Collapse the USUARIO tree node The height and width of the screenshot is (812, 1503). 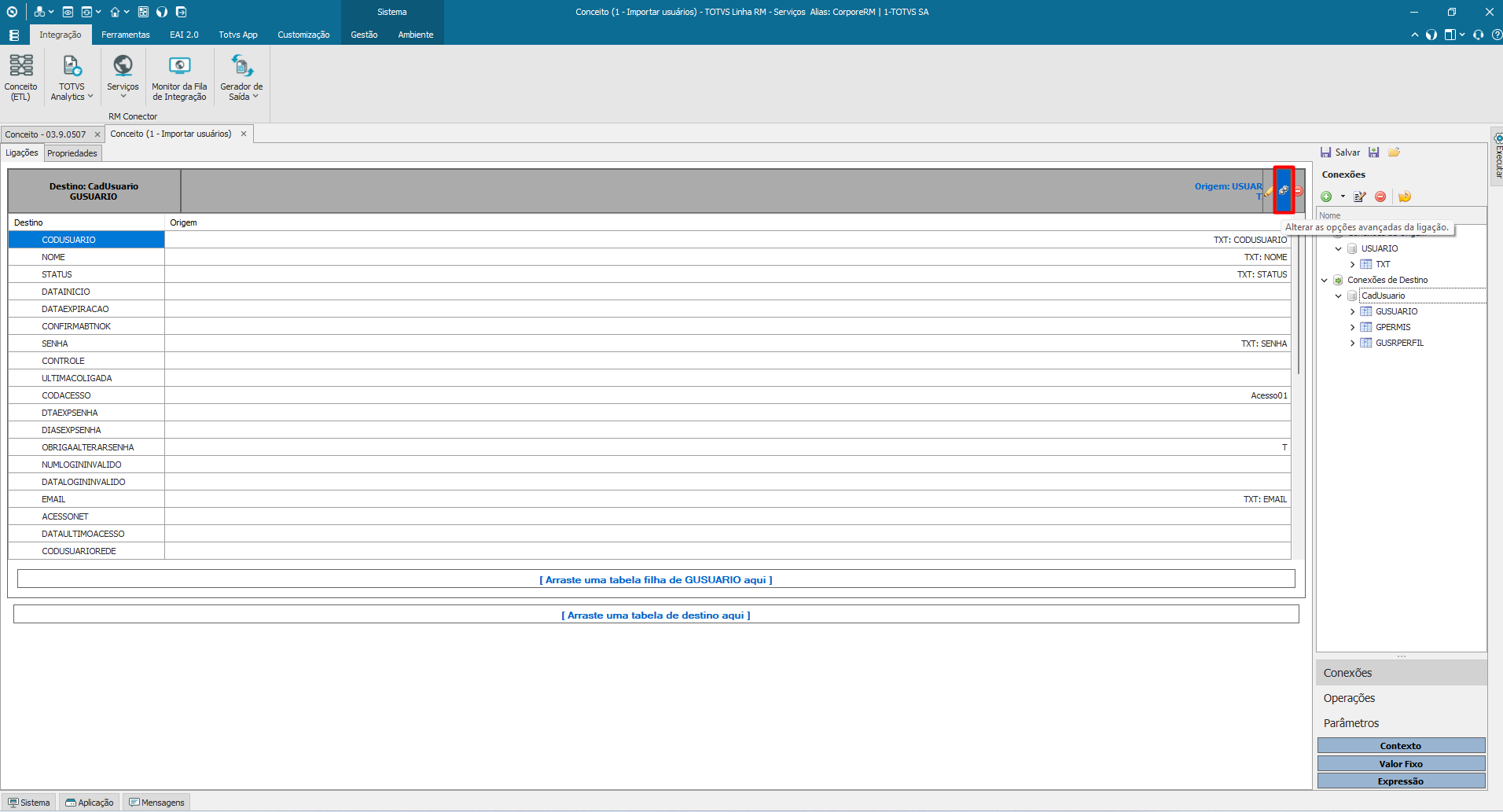coord(1339,248)
